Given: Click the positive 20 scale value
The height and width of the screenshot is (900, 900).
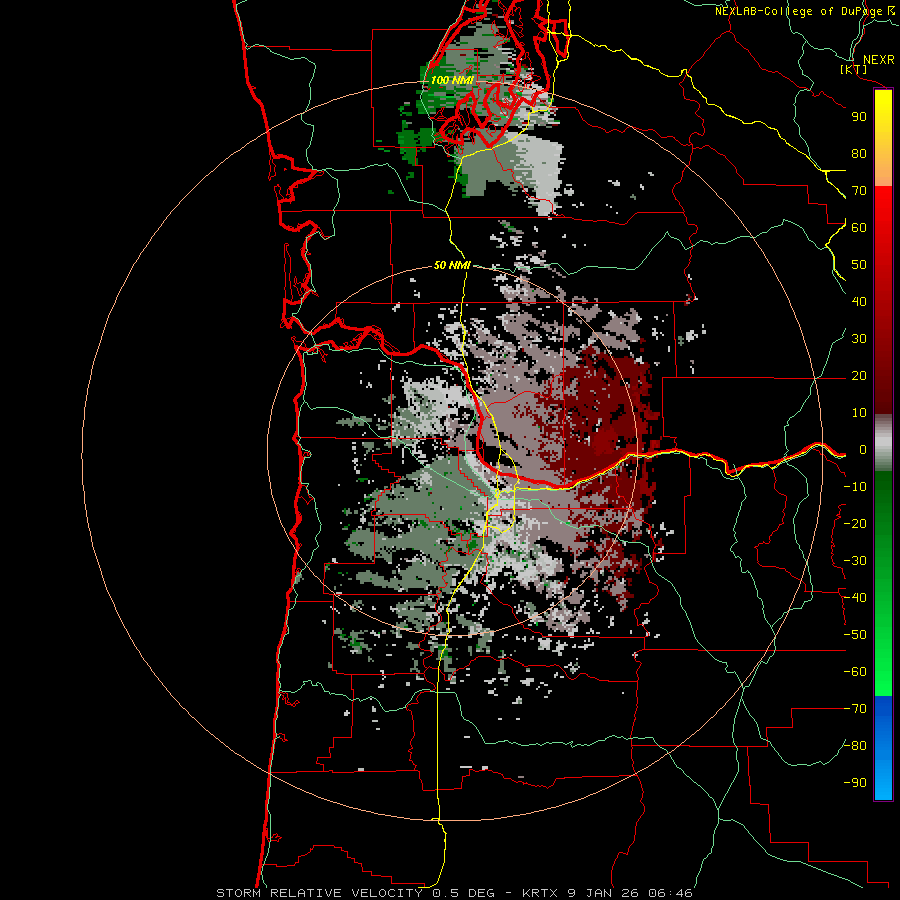Looking at the screenshot, I should 859,375.
